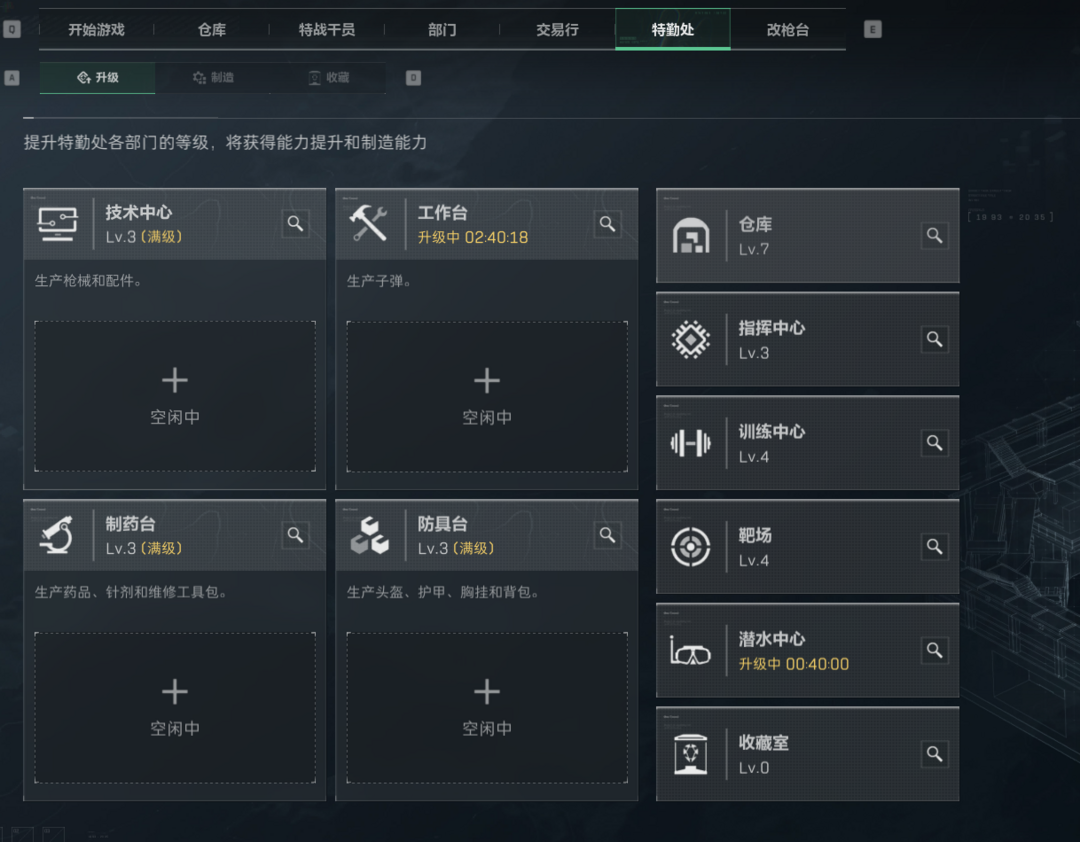This screenshot has width=1080, height=842.
Task: Open details magnifier for 制药台
Action: coord(295,535)
